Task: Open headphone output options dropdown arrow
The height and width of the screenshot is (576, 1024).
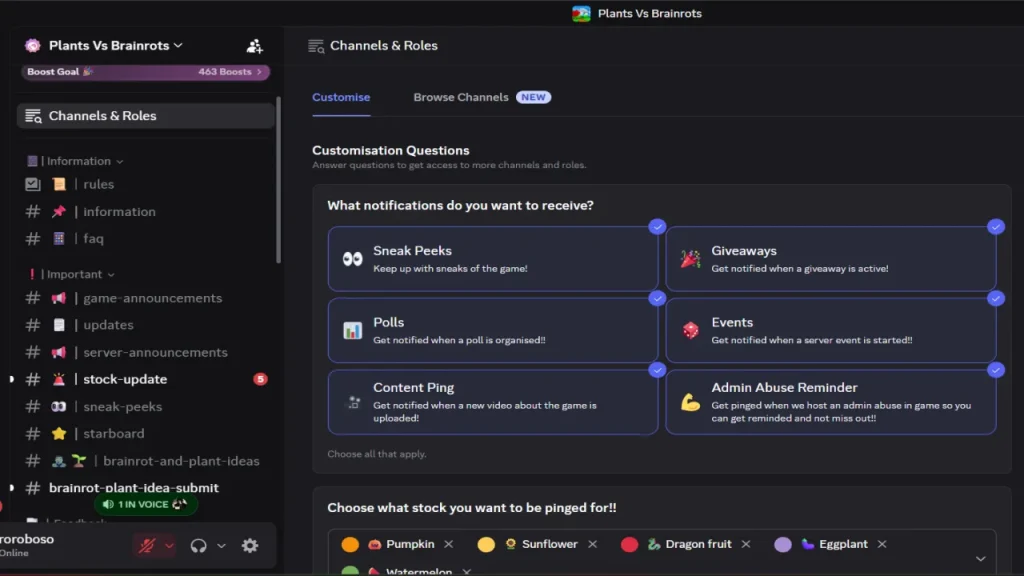Action: tap(221, 545)
